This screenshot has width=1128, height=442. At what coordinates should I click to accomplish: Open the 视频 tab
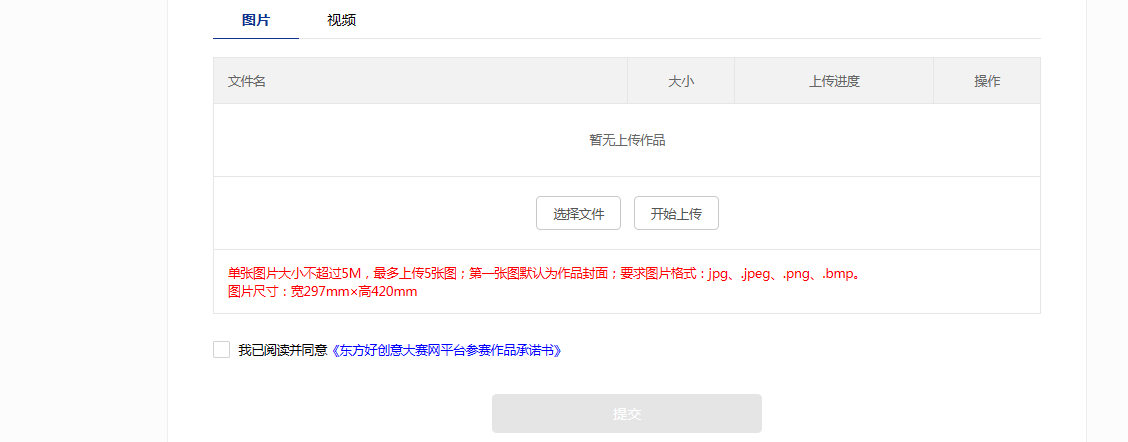coord(341,20)
